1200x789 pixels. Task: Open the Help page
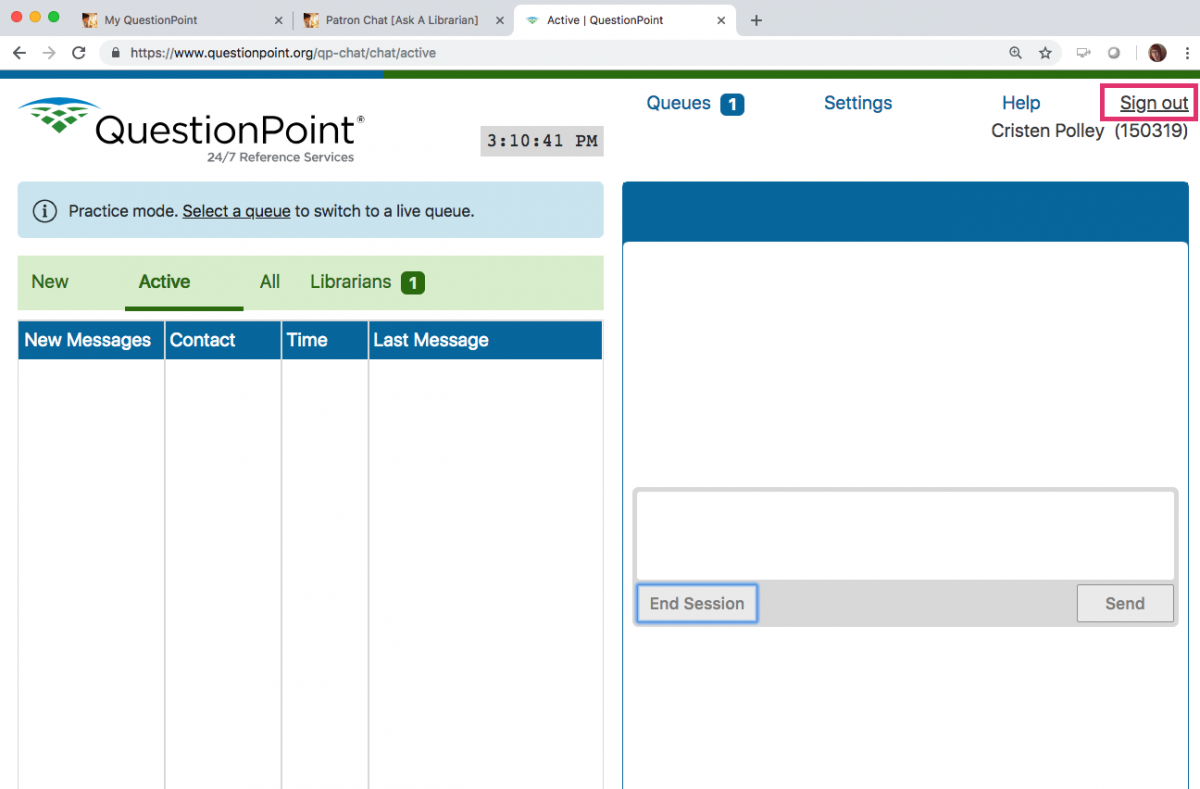point(1020,103)
